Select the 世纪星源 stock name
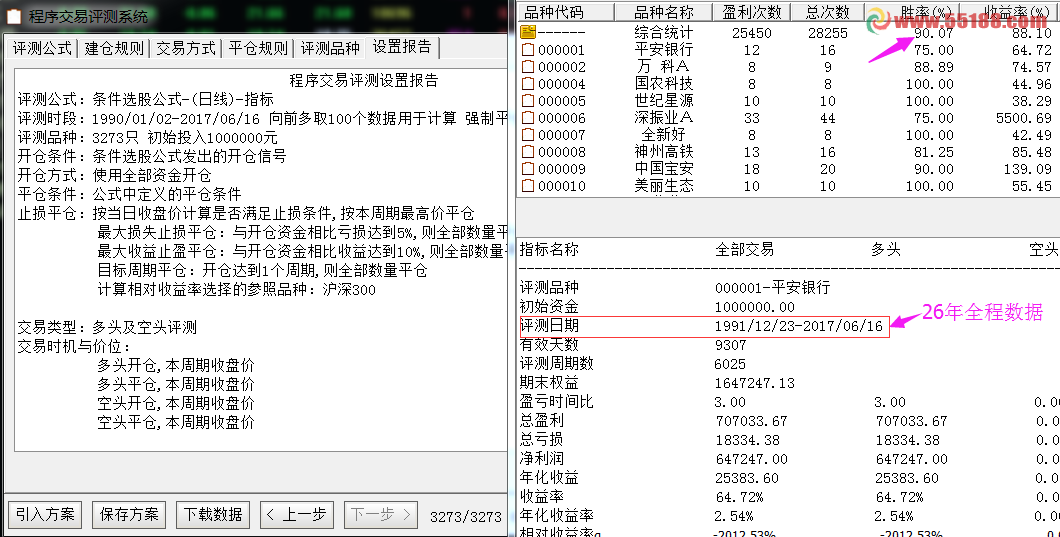The height and width of the screenshot is (537, 1060). [x=664, y=101]
